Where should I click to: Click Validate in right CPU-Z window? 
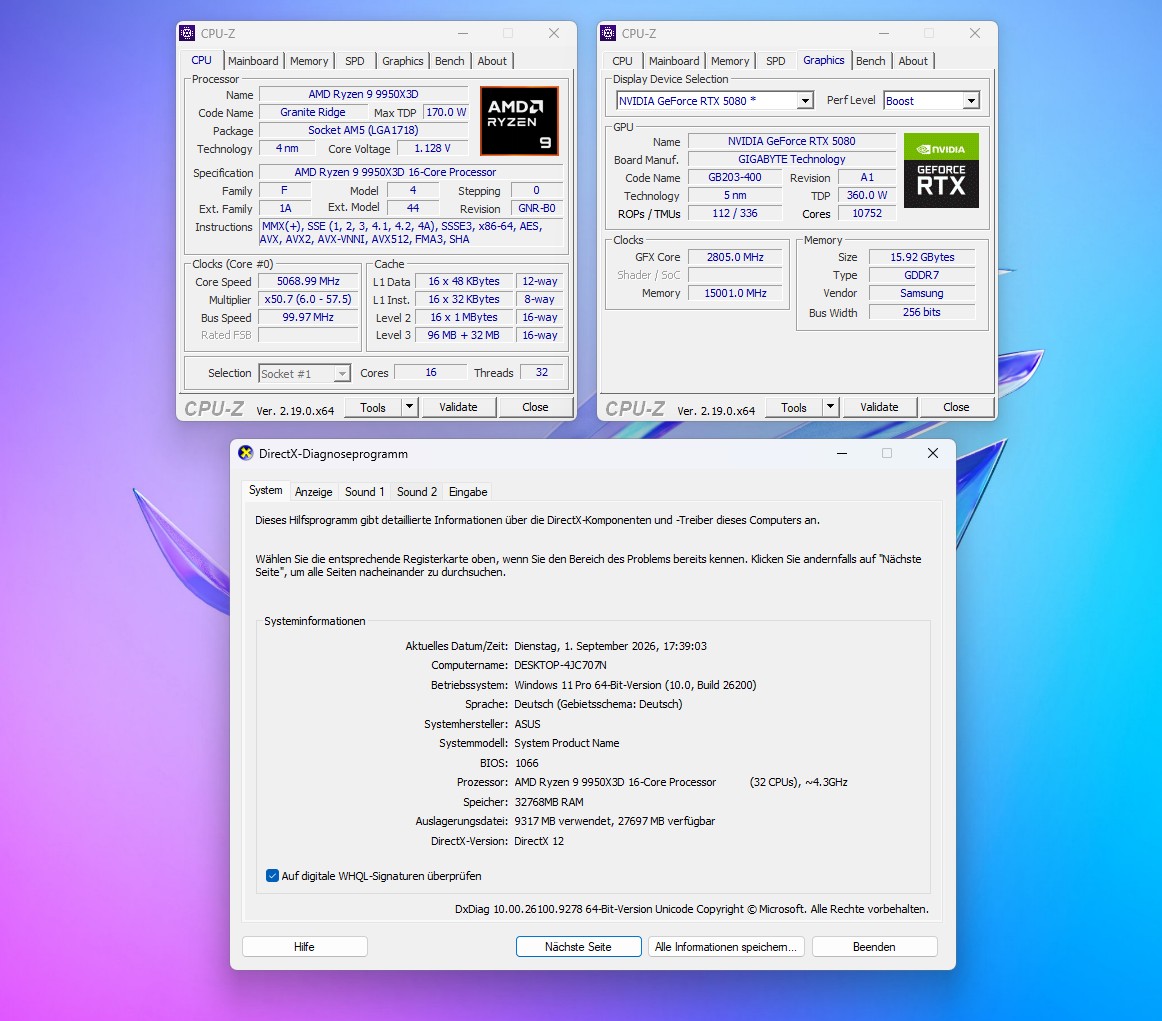point(879,407)
